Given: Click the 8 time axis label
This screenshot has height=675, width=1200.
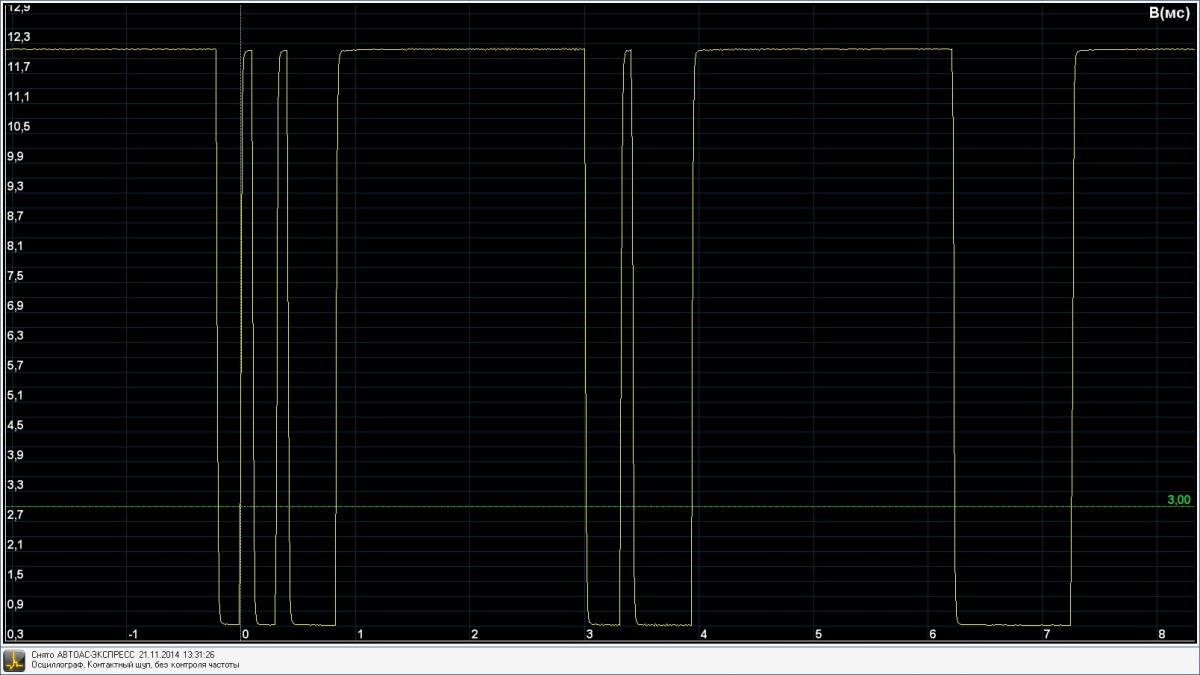Looking at the screenshot, I should pos(1161,634).
